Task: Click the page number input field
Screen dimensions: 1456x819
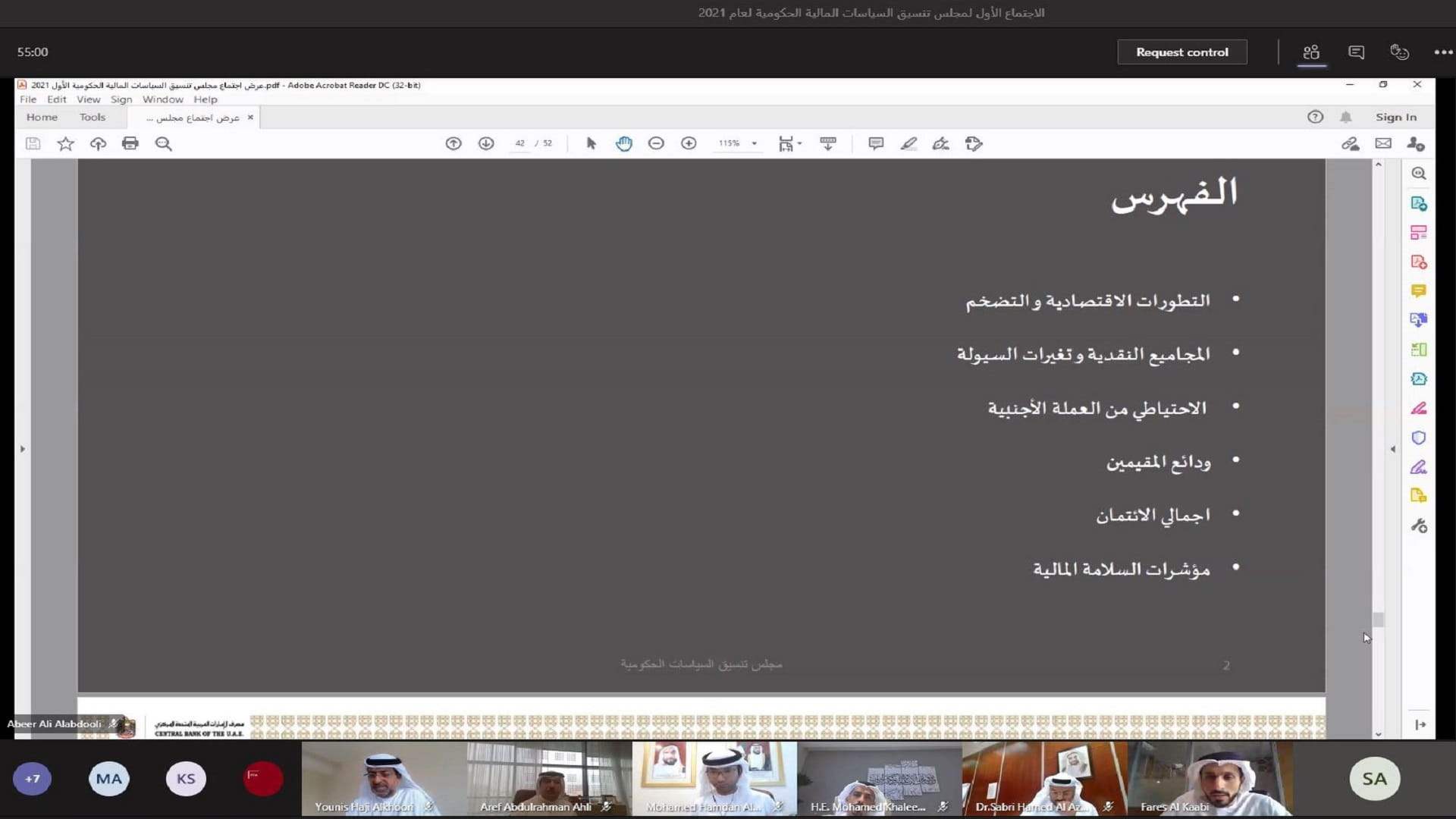Action: pos(519,143)
